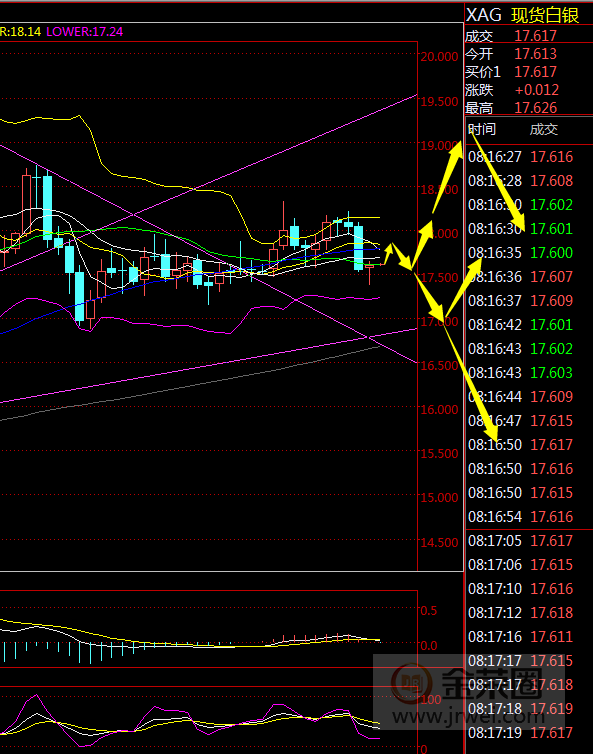
Task: Click the 时间 column header
Action: pyautogui.click(x=482, y=129)
